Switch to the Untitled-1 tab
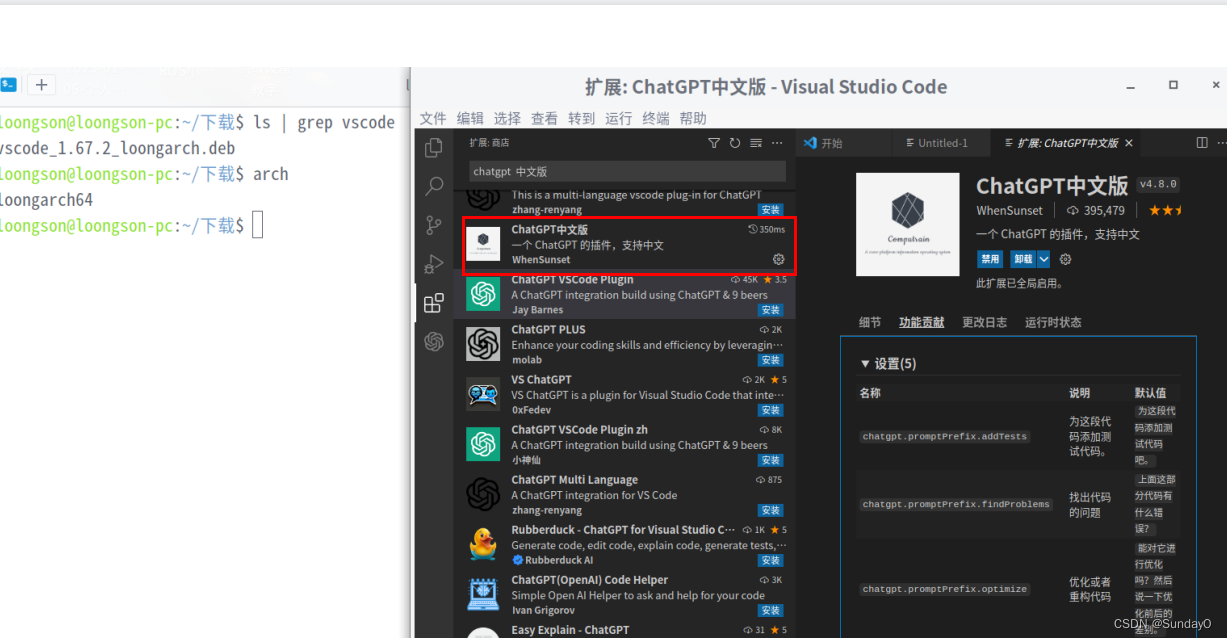This screenshot has width=1227, height=641. [x=942, y=143]
